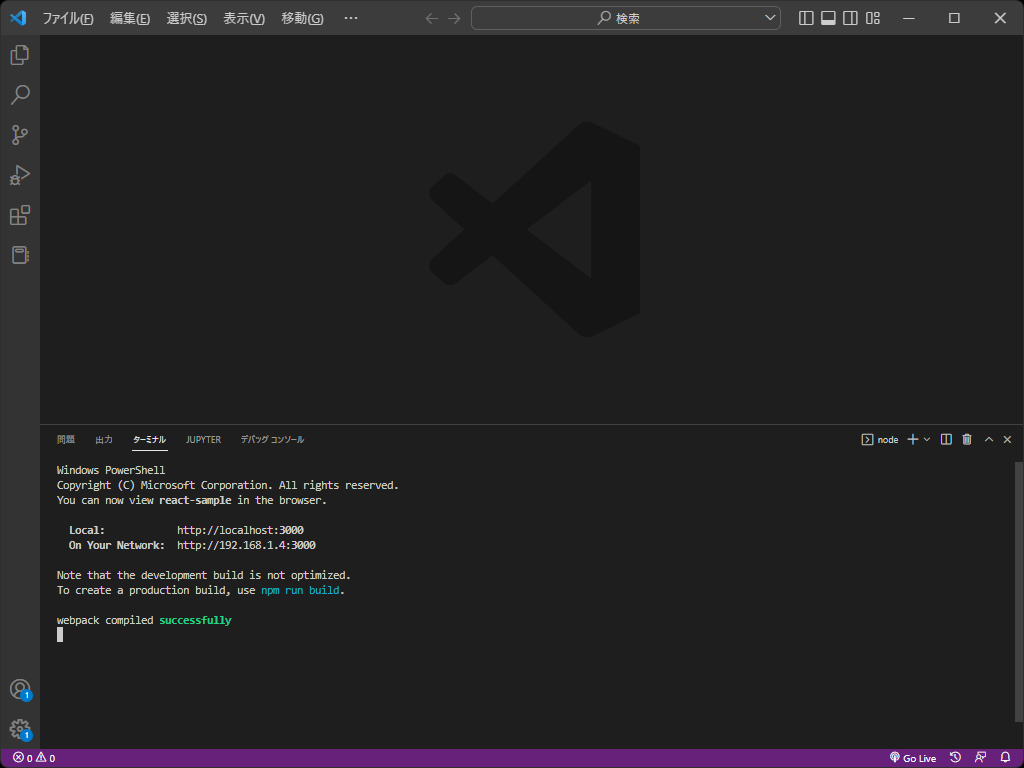Select the ターミナル panel tab

150,440
